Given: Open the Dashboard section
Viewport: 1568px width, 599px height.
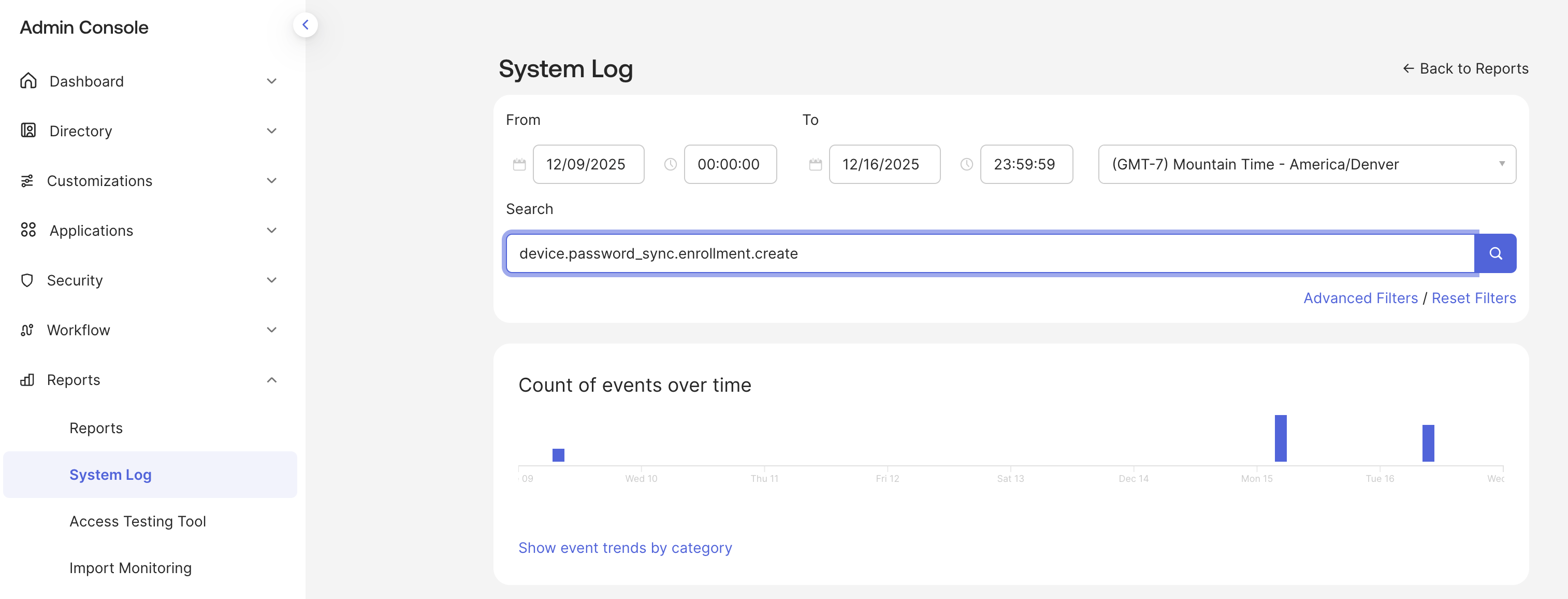Looking at the screenshot, I should tap(86, 81).
